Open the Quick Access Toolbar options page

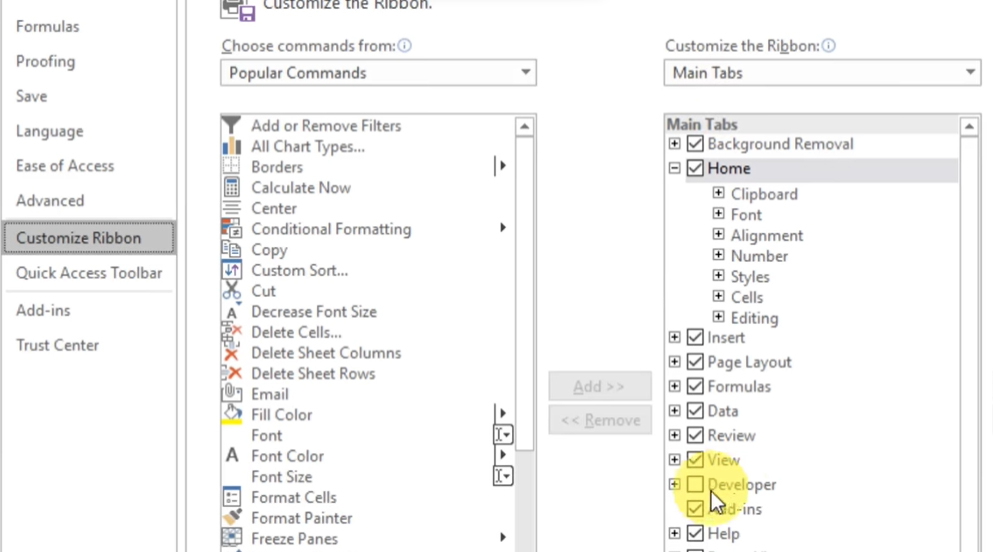tap(89, 273)
